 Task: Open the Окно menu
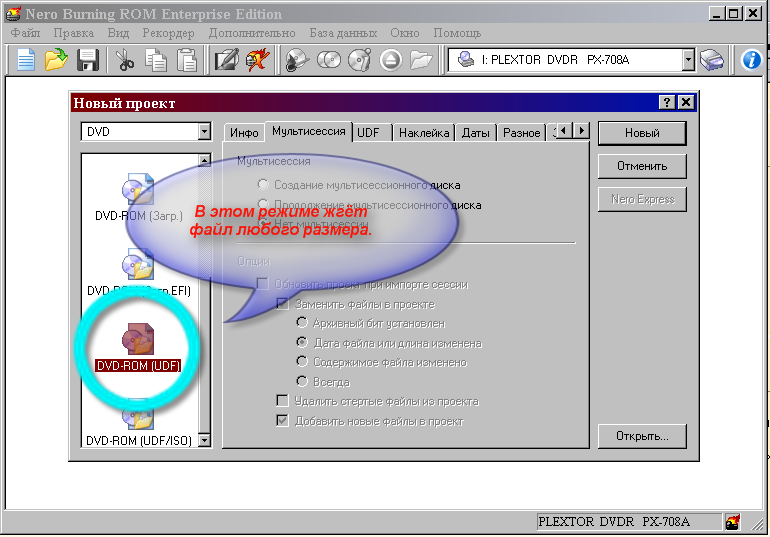[405, 33]
